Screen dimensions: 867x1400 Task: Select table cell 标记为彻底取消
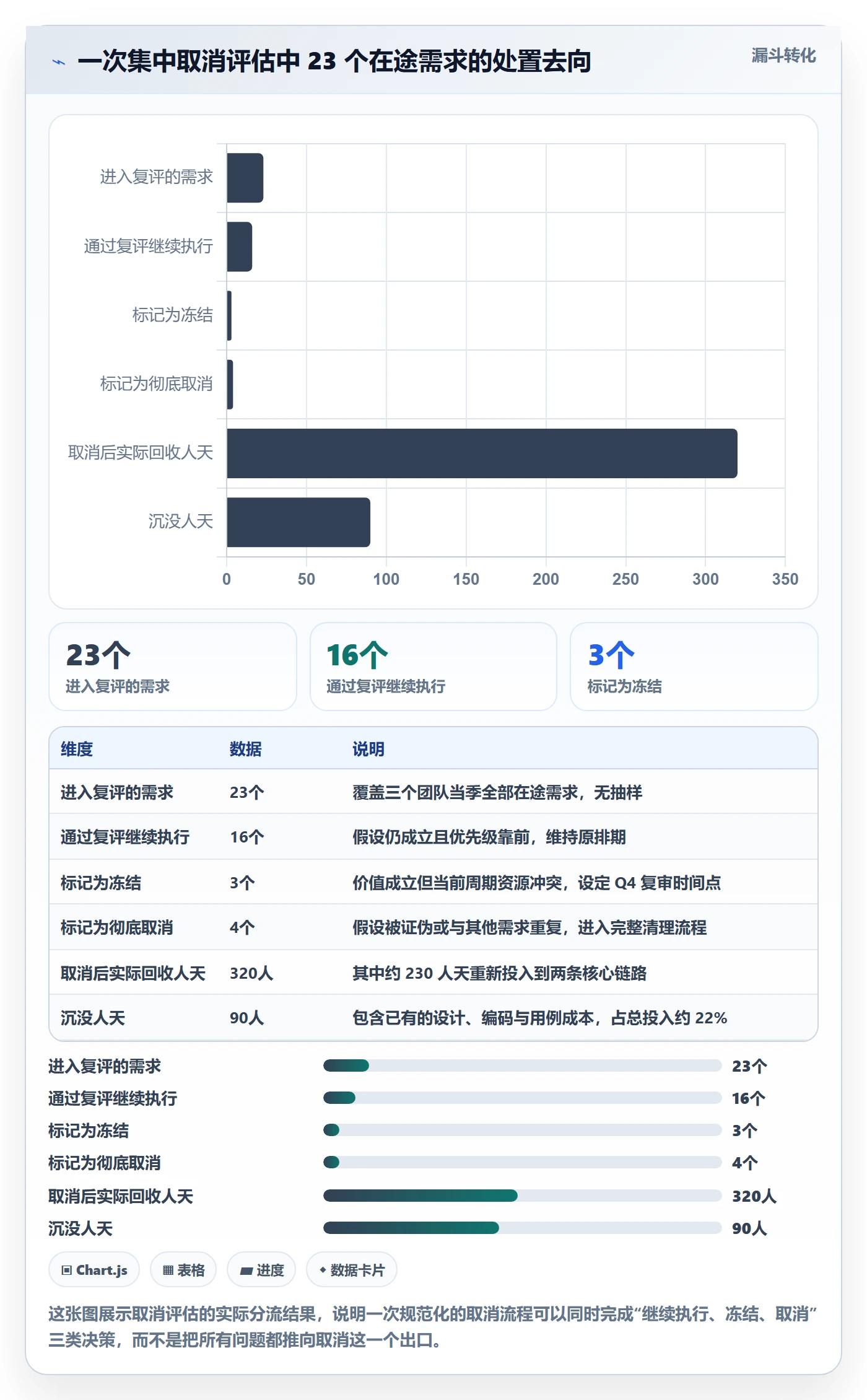[x=117, y=927]
